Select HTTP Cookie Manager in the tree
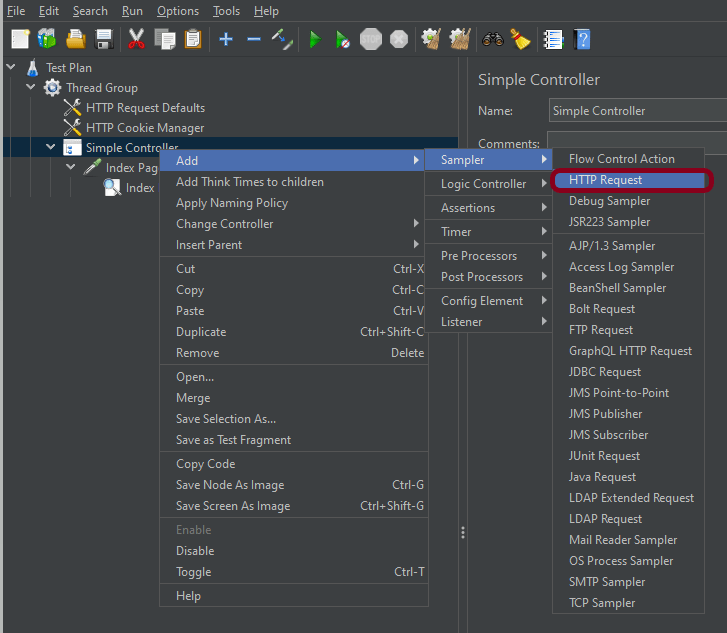727x633 pixels. (145, 128)
